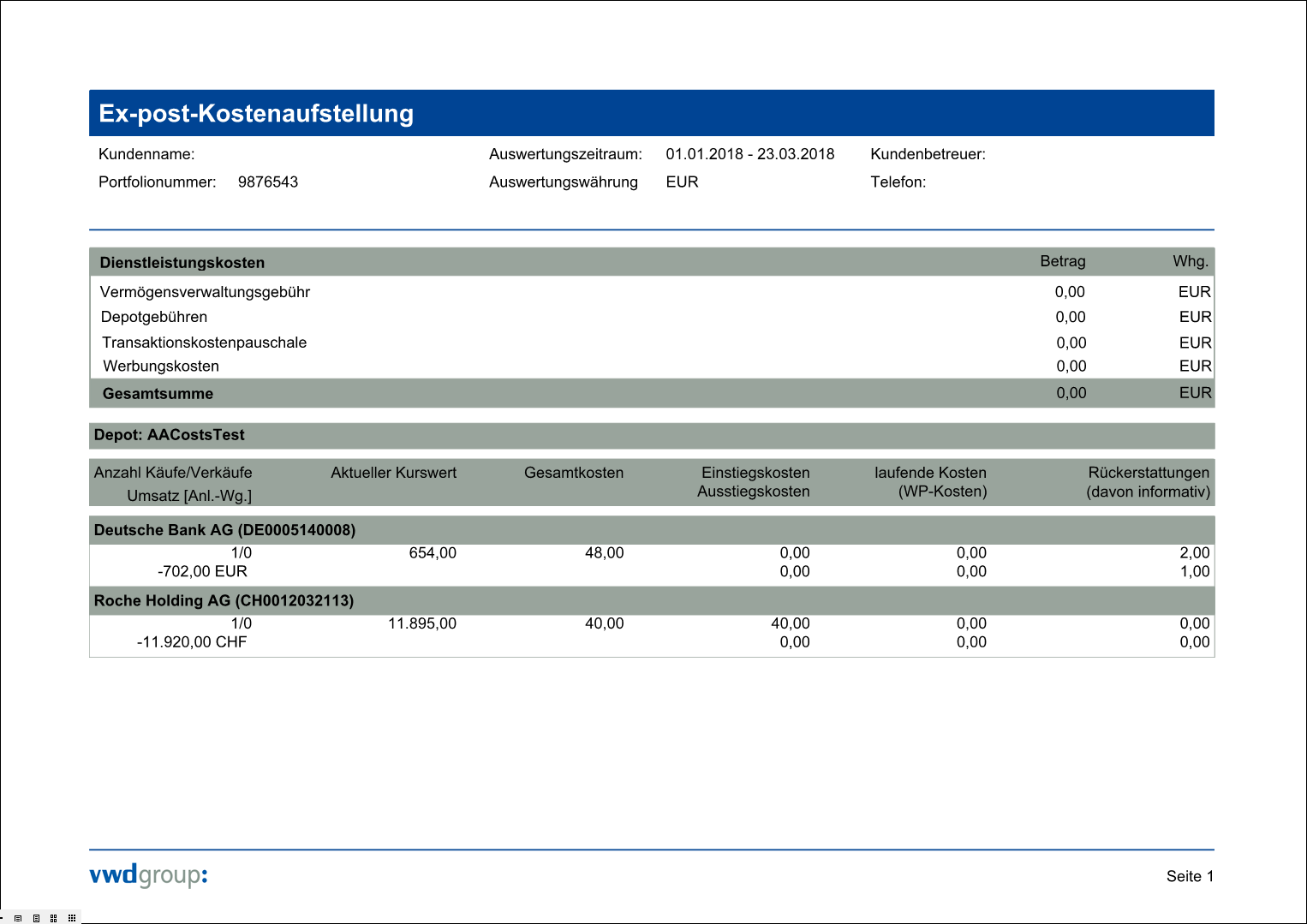This screenshot has height=924, width=1307.
Task: Select the Vermögensverwaltungsgebühr row label
Action: point(205,292)
